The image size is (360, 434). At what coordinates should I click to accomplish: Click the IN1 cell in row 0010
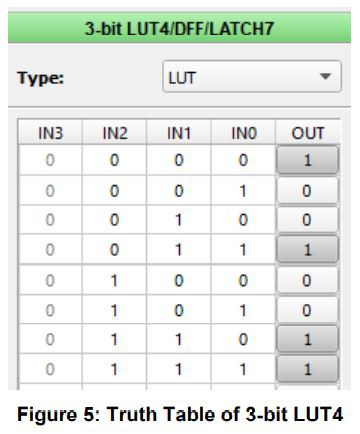(x=179, y=220)
